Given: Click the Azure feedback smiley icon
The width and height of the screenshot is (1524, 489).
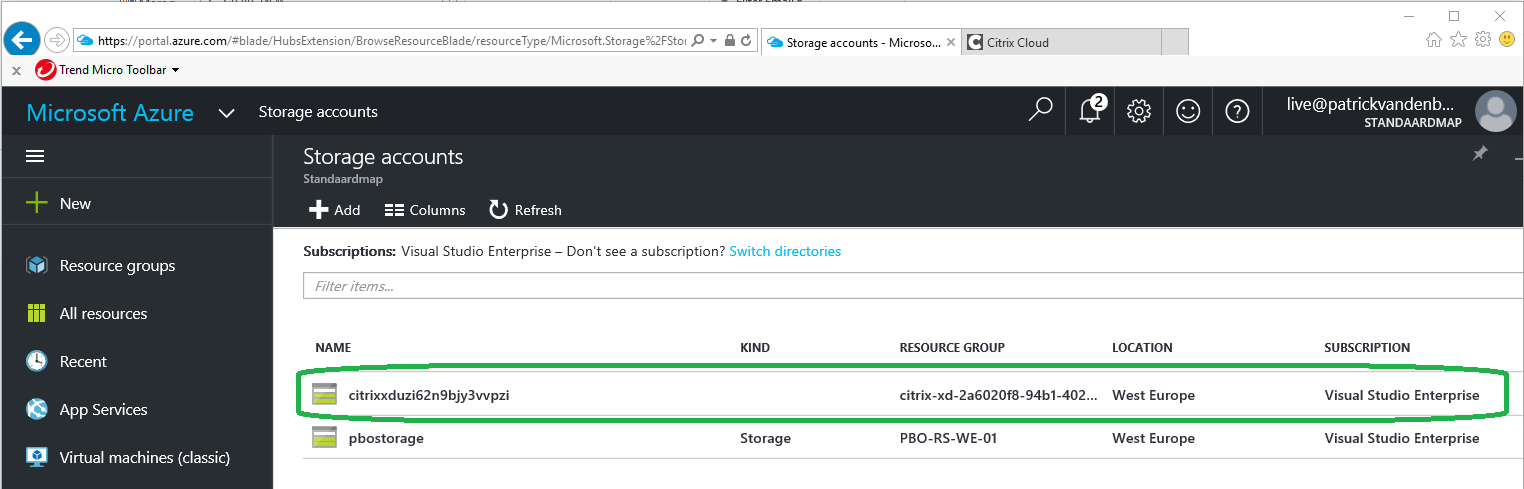Looking at the screenshot, I should tap(1188, 111).
